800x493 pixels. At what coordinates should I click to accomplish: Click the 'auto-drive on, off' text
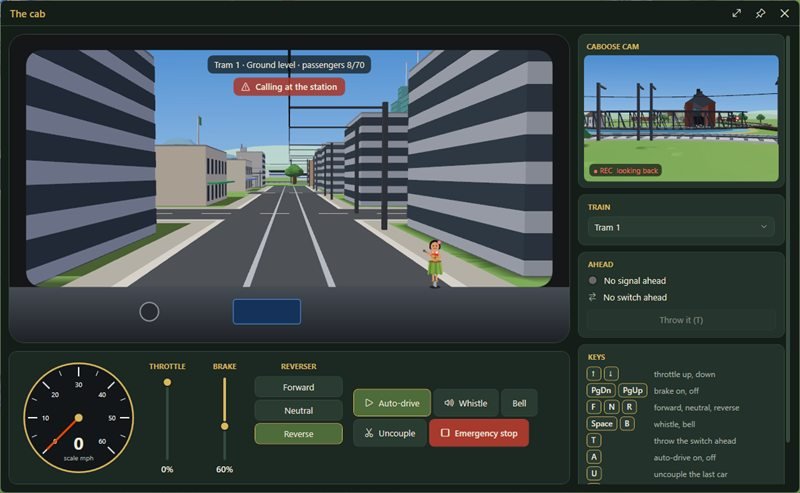coord(684,458)
